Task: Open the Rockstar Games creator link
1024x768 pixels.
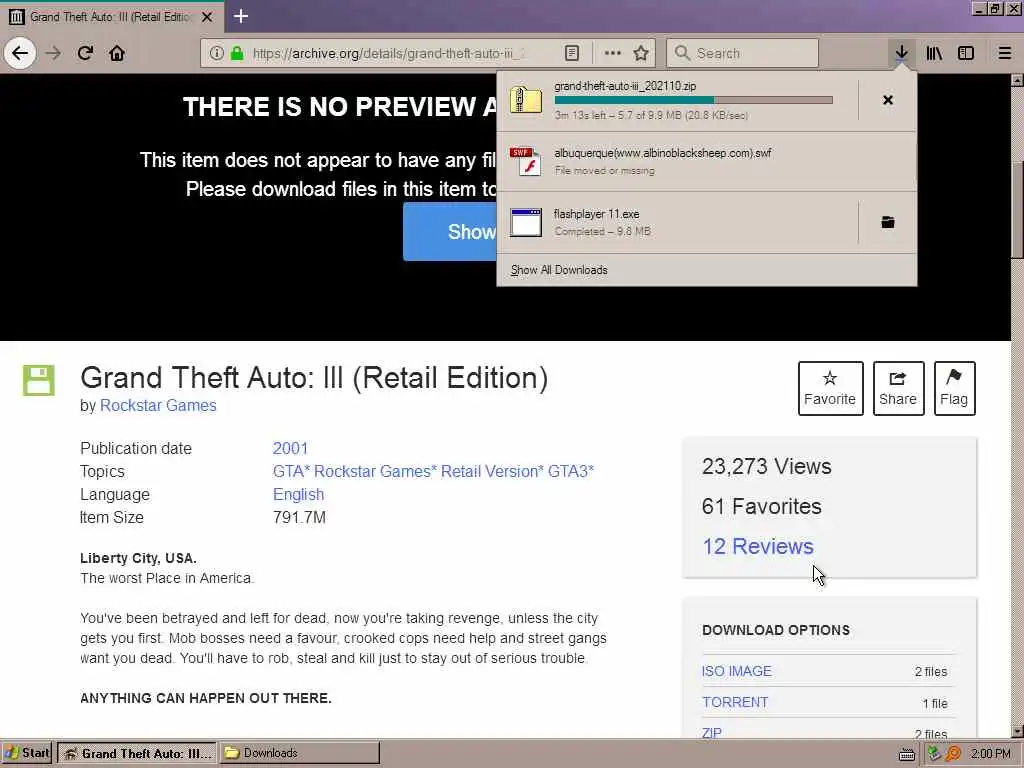Action: coord(158,406)
